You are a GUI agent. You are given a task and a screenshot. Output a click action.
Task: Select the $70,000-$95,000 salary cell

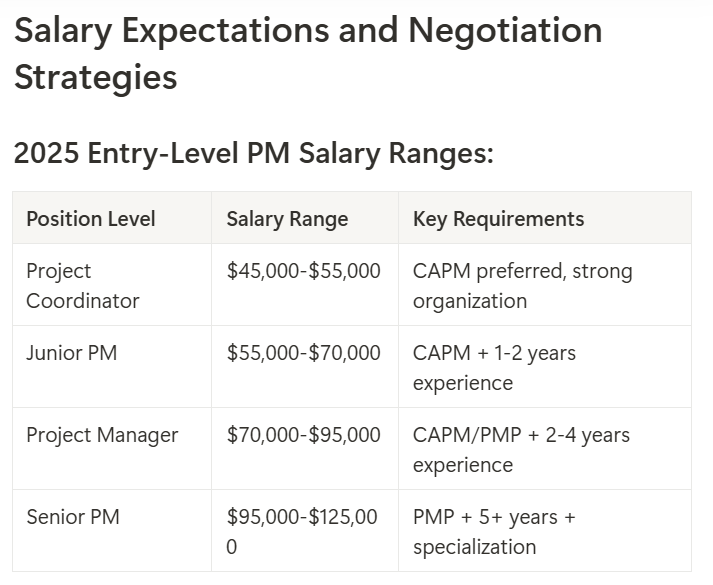304,435
